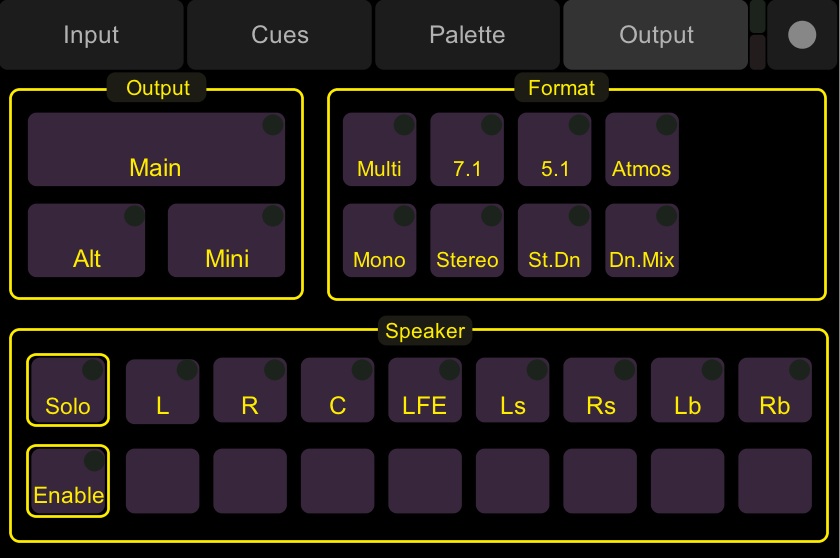Switch to the Alt output
This screenshot has width=840, height=558.
click(86, 240)
